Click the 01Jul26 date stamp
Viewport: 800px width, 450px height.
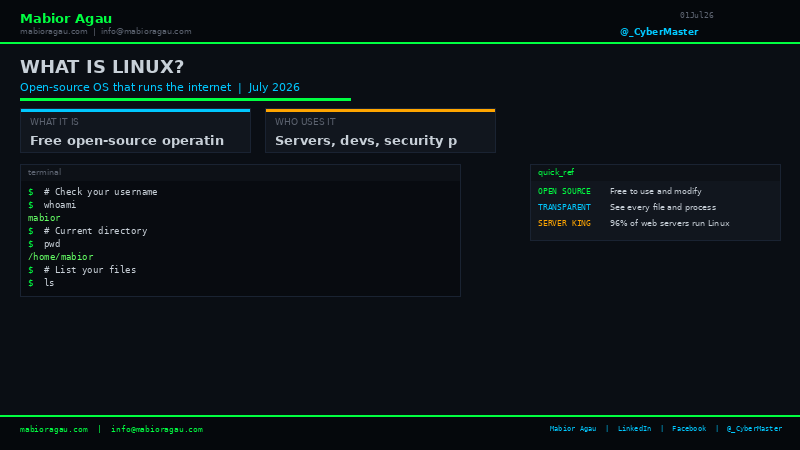[x=696, y=15]
